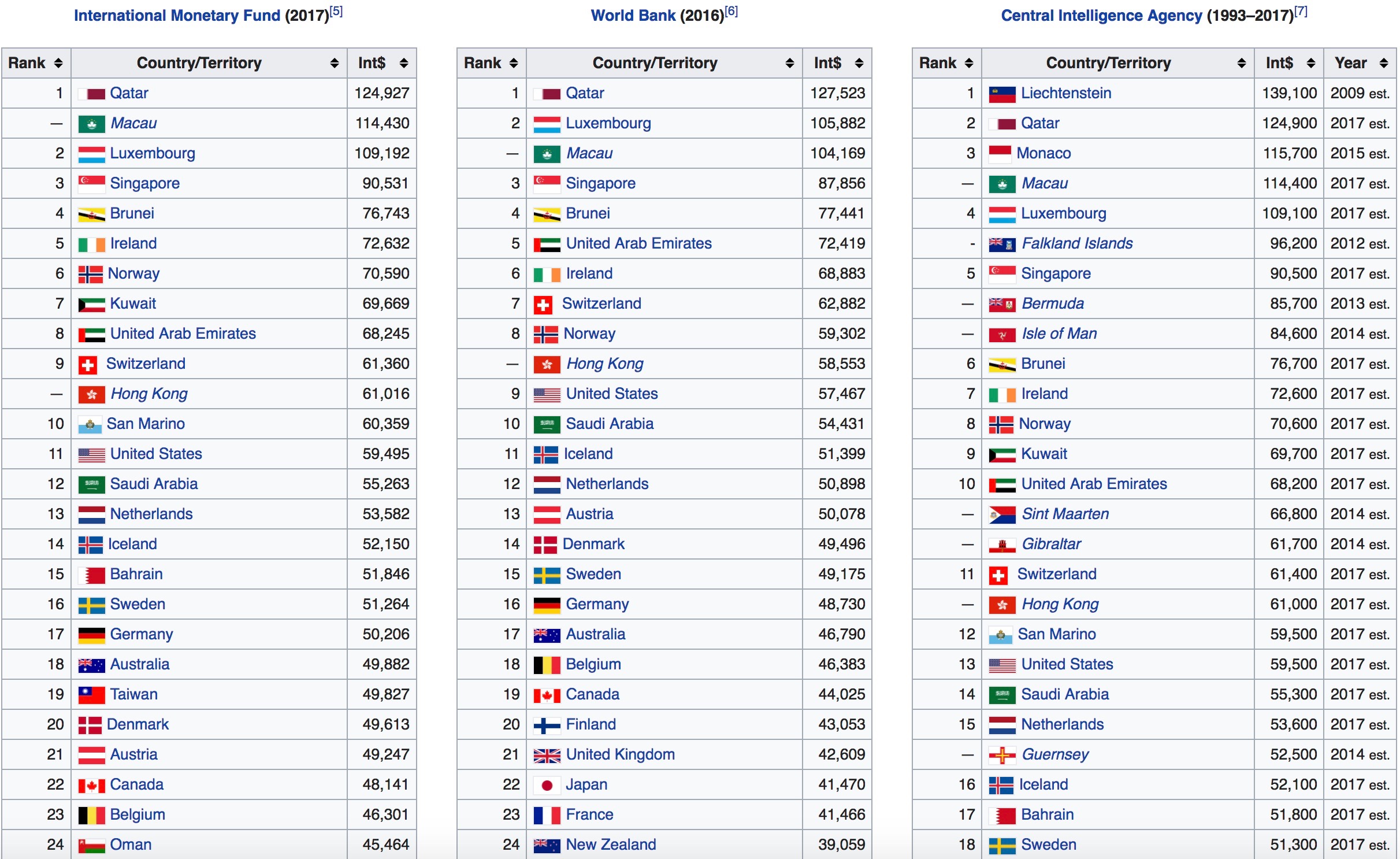1400x859 pixels.
Task: Sort World Bank table by Int$ arrows
Action: [859, 63]
